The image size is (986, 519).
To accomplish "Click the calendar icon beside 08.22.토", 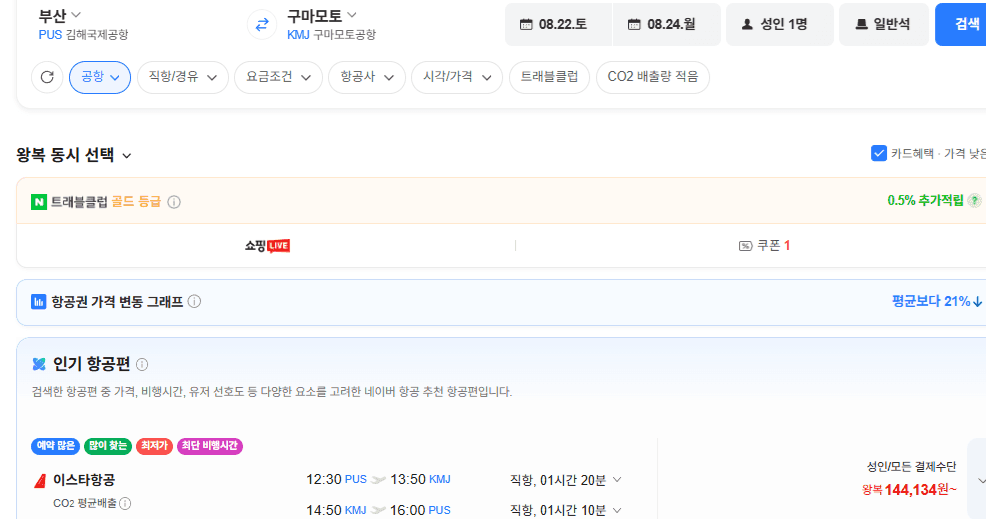I will (526, 25).
